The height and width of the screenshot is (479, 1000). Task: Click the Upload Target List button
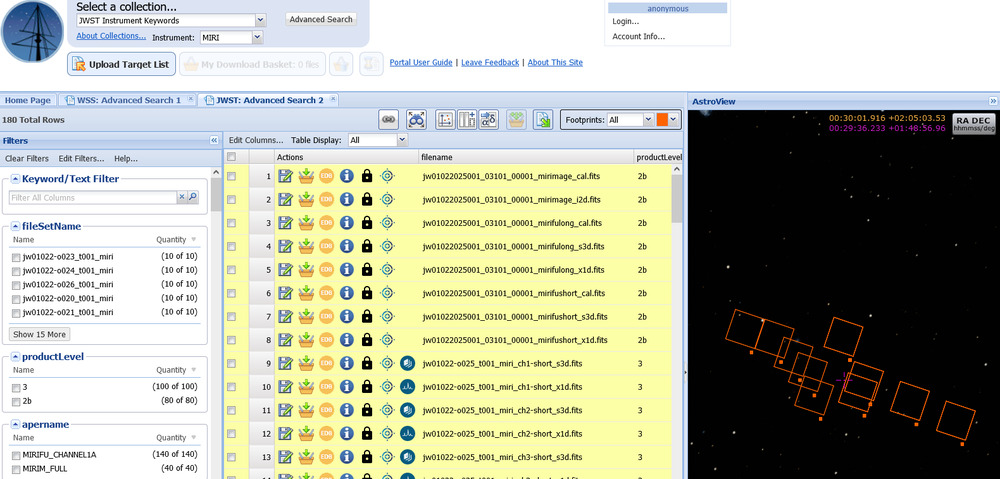(122, 64)
